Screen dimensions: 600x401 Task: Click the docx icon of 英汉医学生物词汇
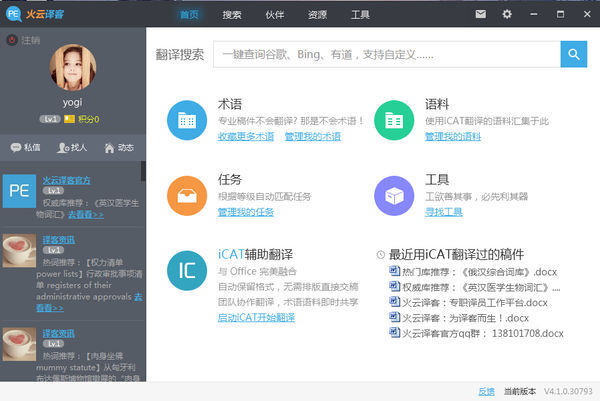tap(395, 286)
